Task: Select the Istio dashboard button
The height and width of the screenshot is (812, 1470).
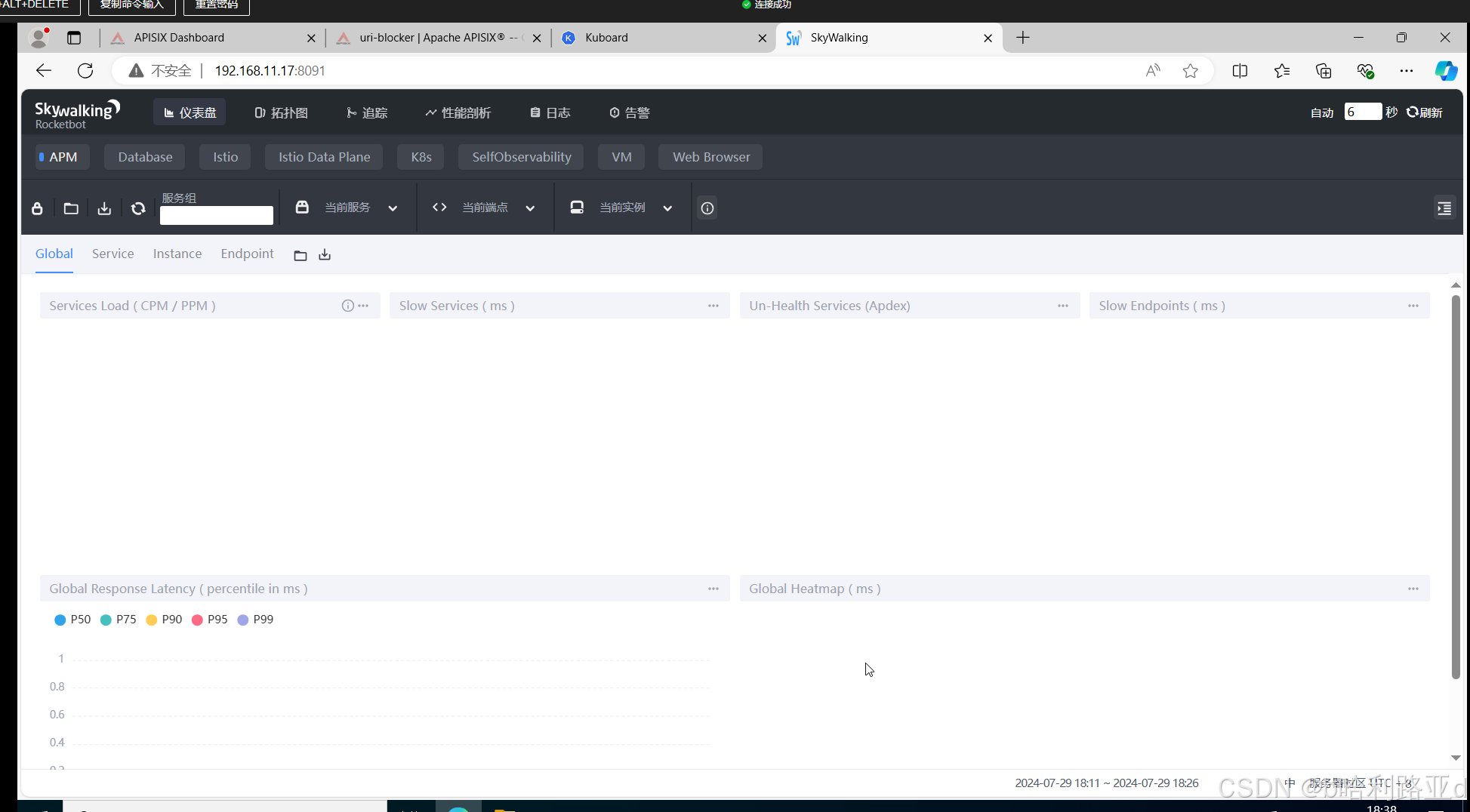Action: coord(225,157)
